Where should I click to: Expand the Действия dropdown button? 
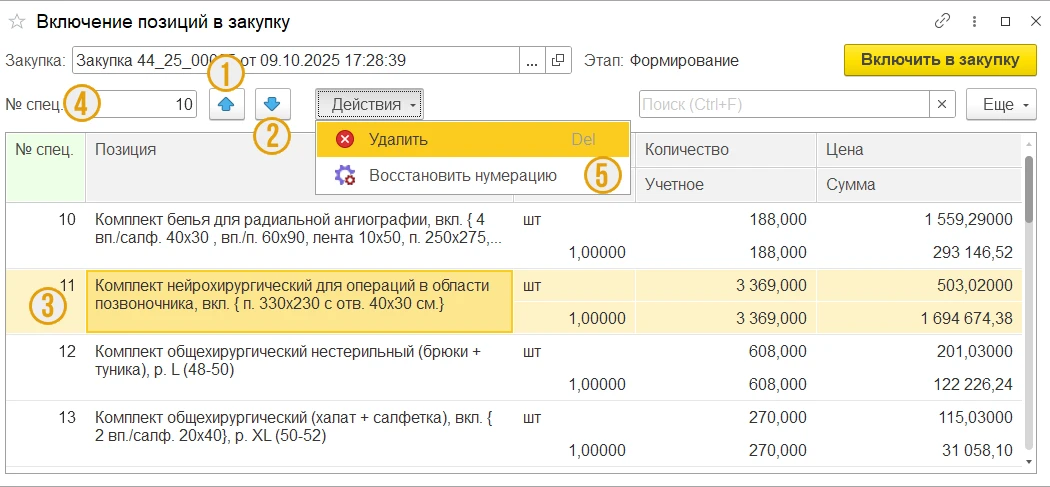click(370, 105)
